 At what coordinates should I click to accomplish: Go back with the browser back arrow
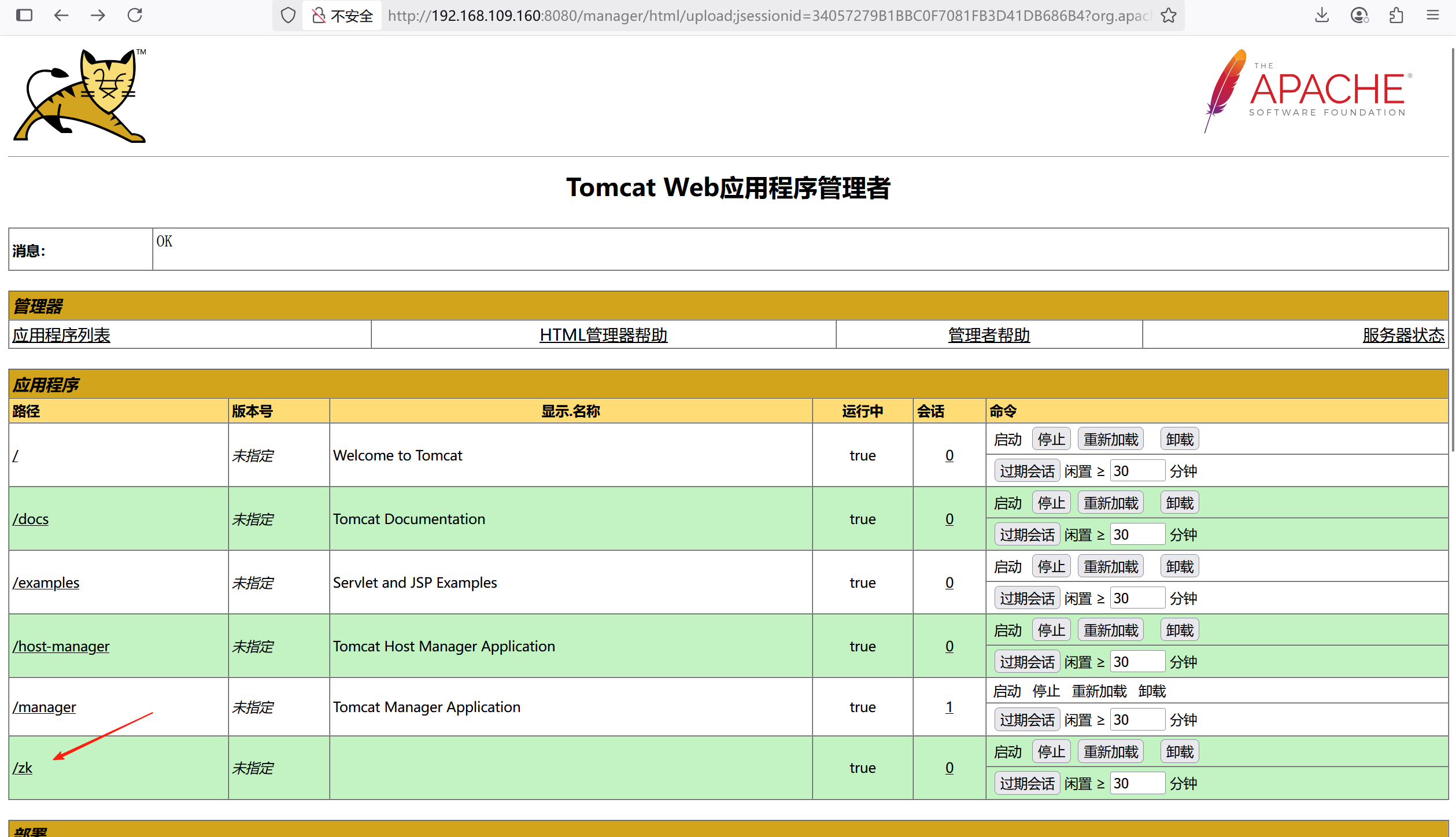click(61, 15)
